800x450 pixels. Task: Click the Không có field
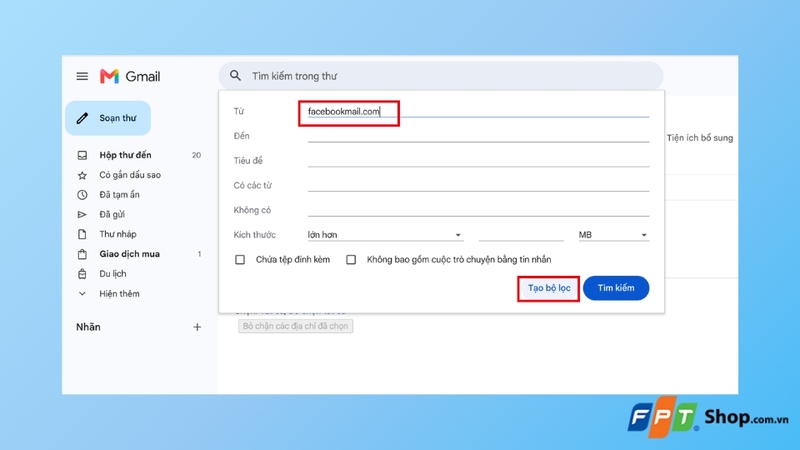pyautogui.click(x=478, y=210)
